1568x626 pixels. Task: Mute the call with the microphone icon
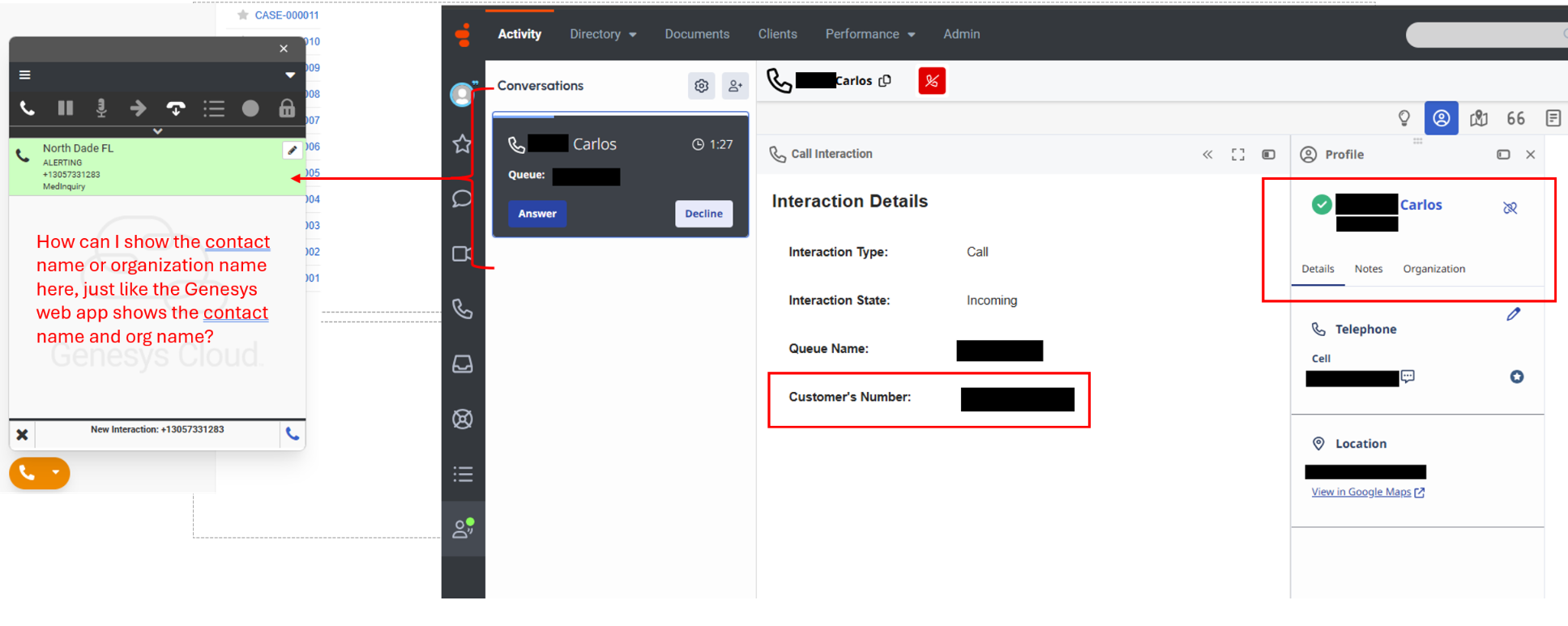coord(101,108)
